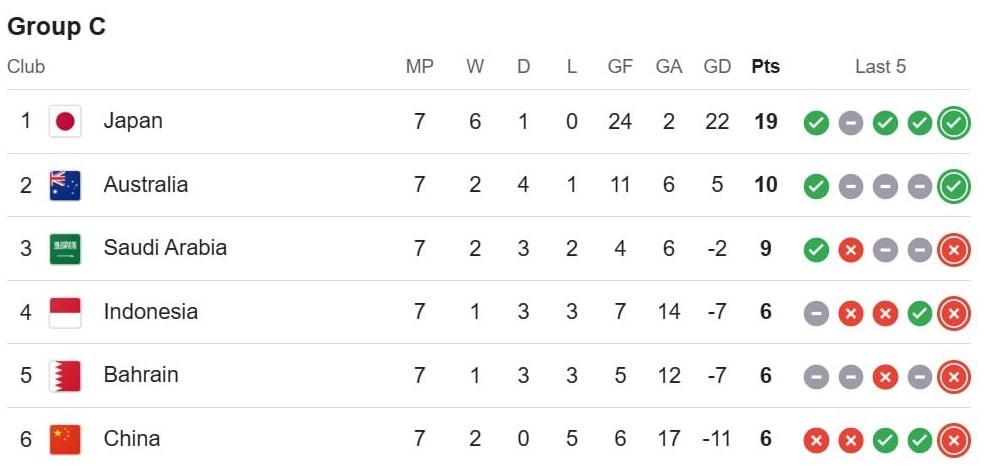Click the Last 5 column header
This screenshot has width=990, height=472.
(880, 67)
